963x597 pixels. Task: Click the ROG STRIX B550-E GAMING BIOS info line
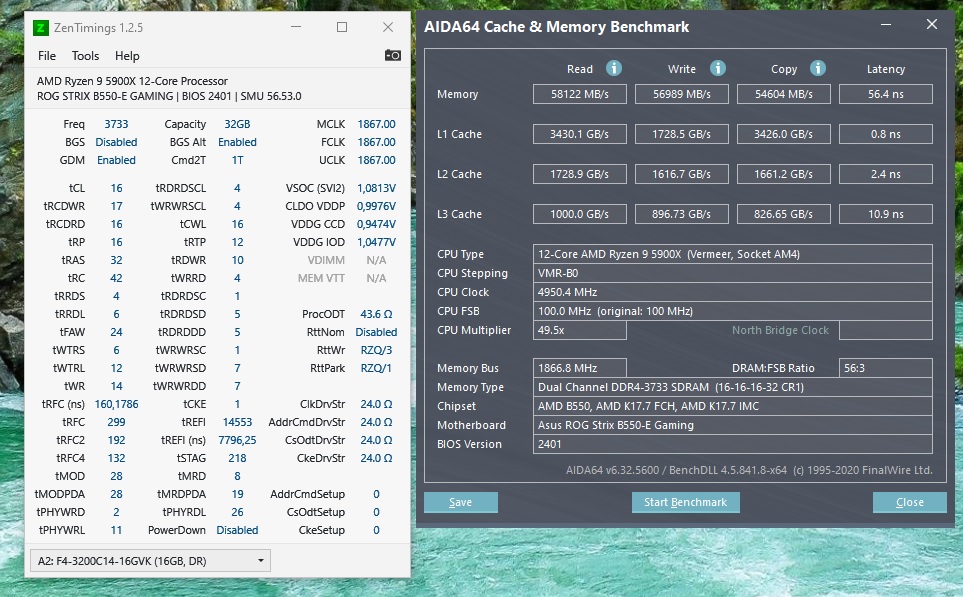pyautogui.click(x=169, y=96)
